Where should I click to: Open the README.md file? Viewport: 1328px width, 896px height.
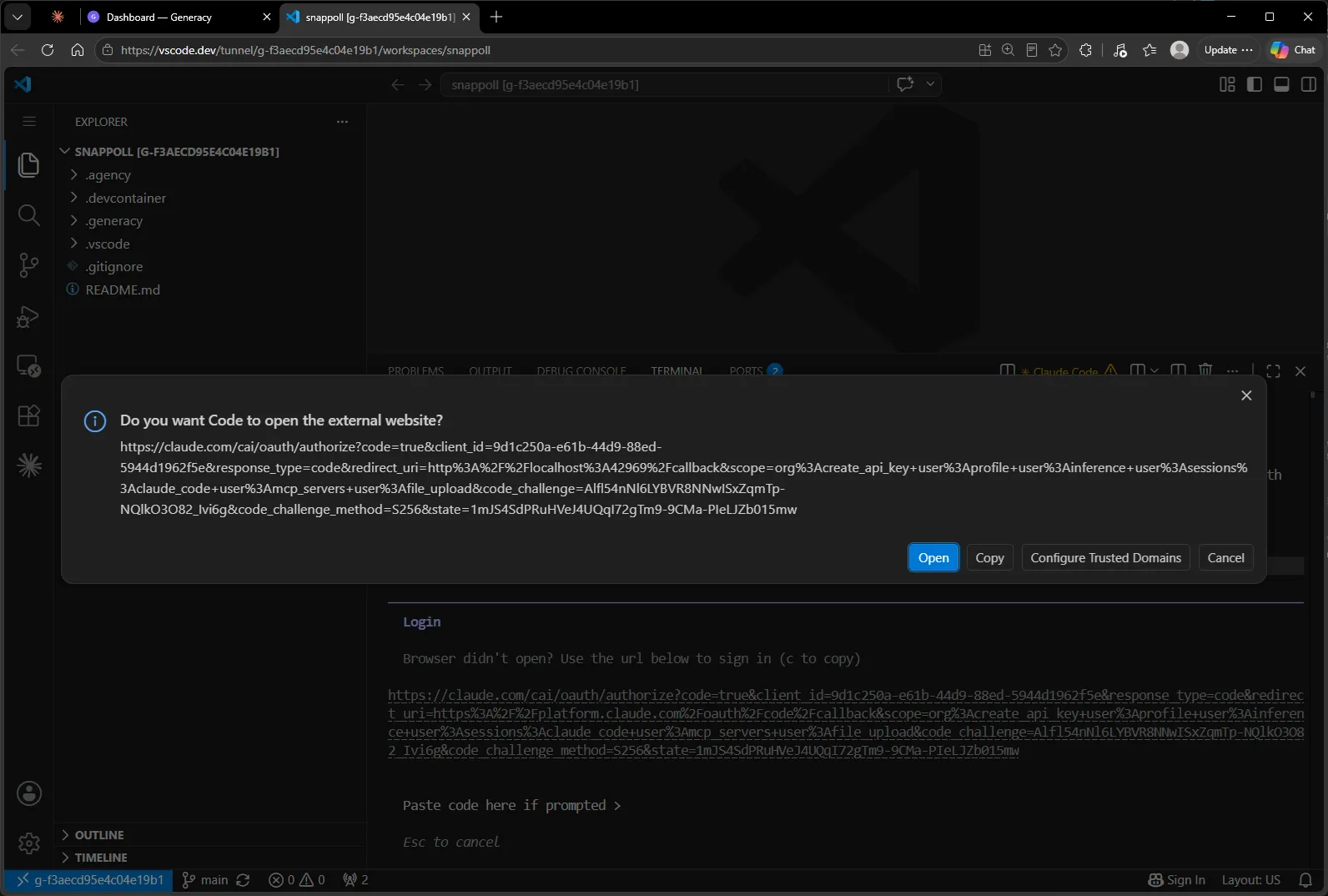pyautogui.click(x=123, y=289)
